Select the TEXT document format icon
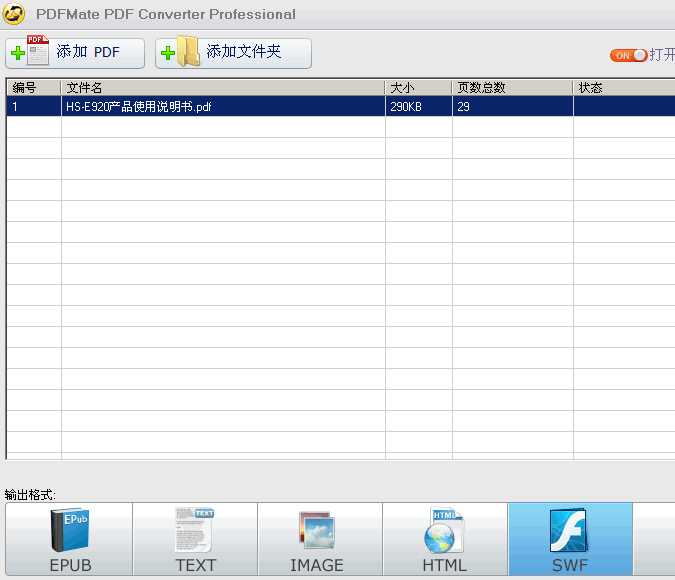Screen dimensions: 675x580 tap(195, 530)
